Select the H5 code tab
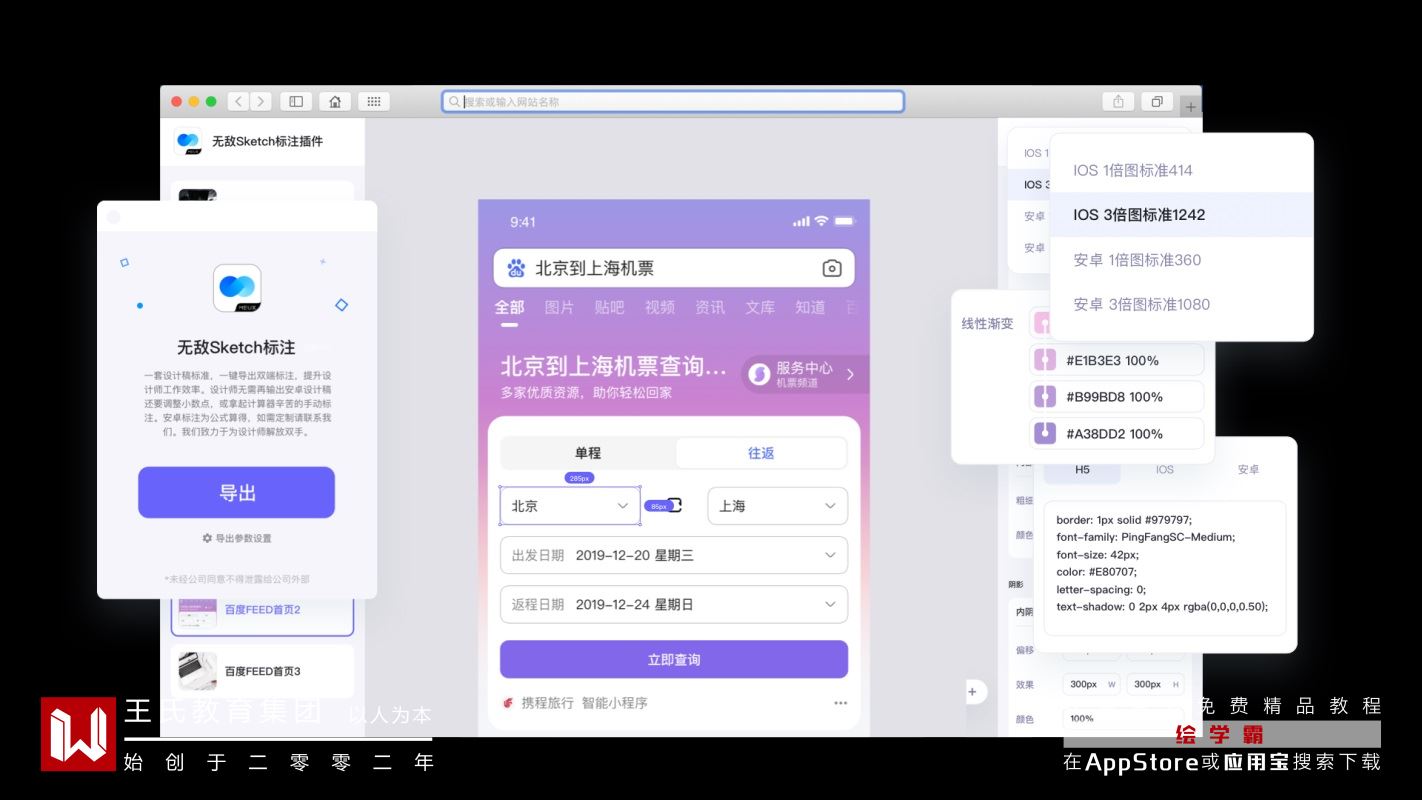 [1082, 469]
